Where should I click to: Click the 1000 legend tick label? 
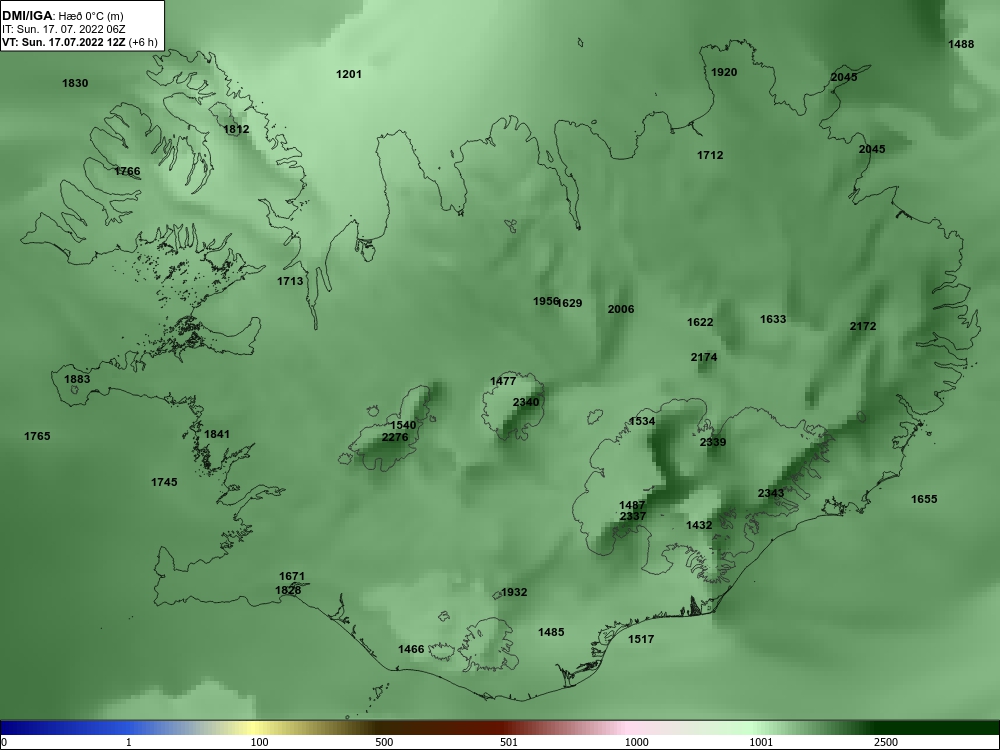636,742
